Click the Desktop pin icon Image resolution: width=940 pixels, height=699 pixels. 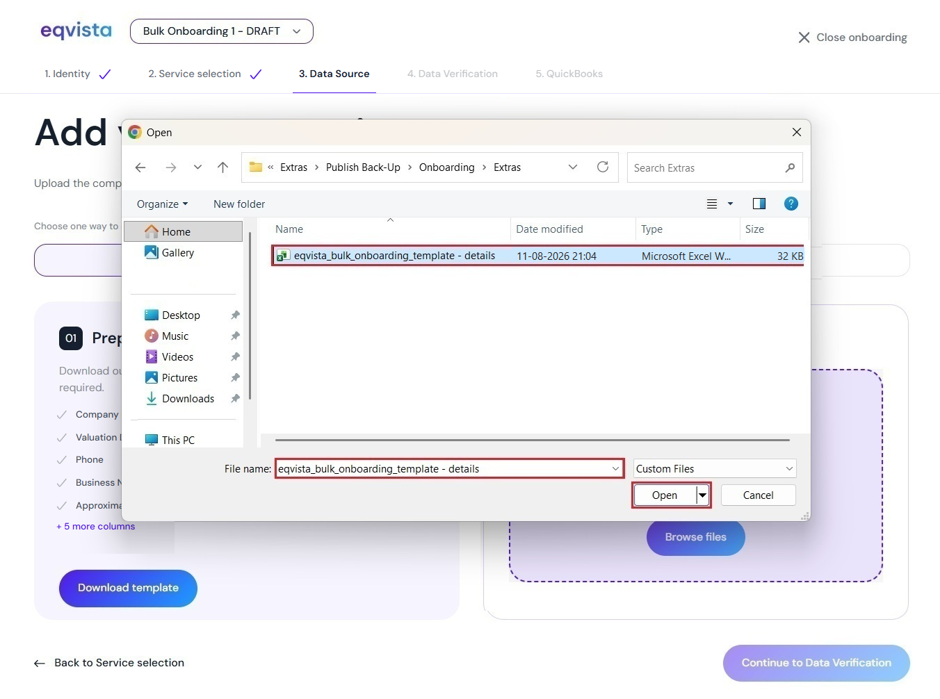click(235, 315)
